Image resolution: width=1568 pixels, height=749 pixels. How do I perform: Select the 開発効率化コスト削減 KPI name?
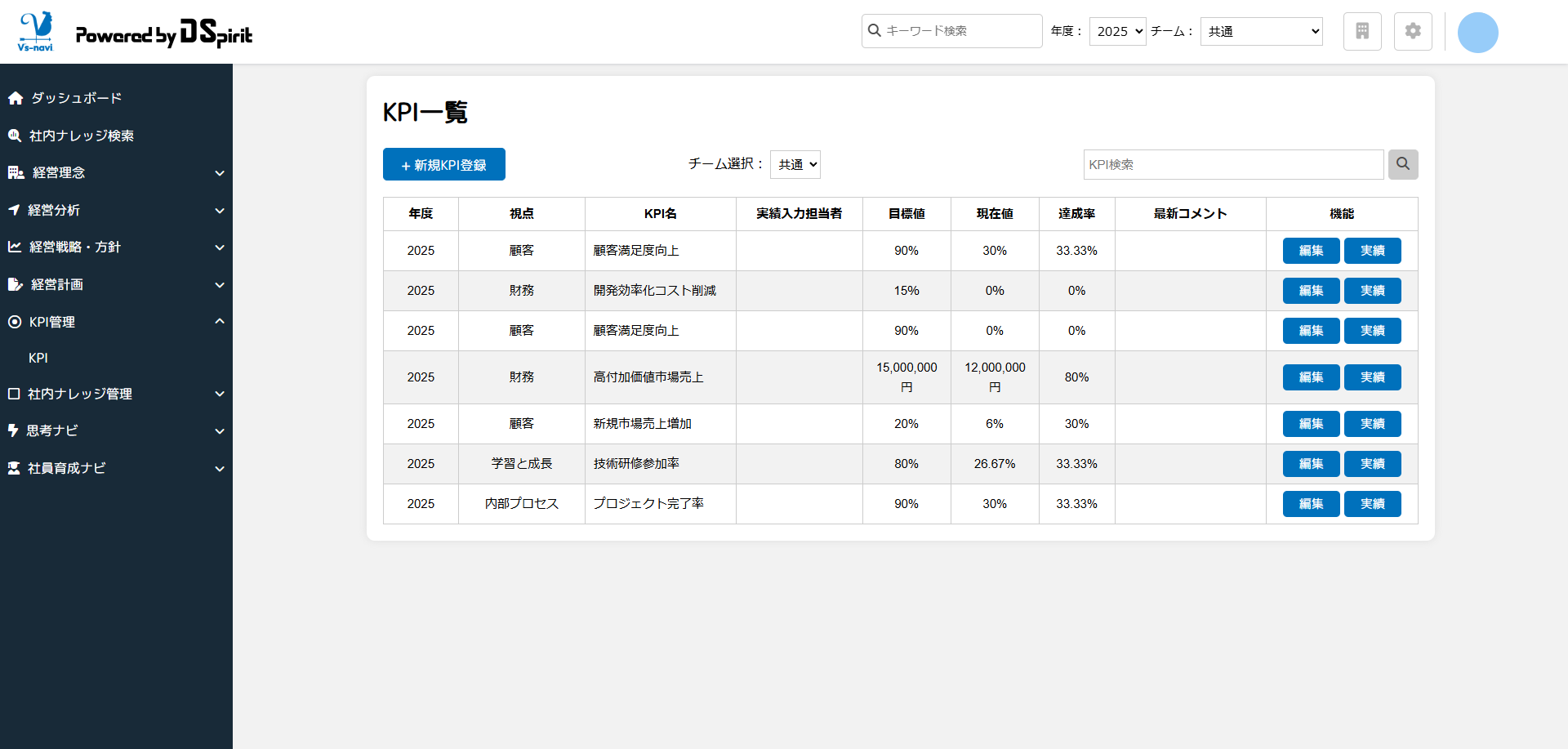(x=655, y=291)
